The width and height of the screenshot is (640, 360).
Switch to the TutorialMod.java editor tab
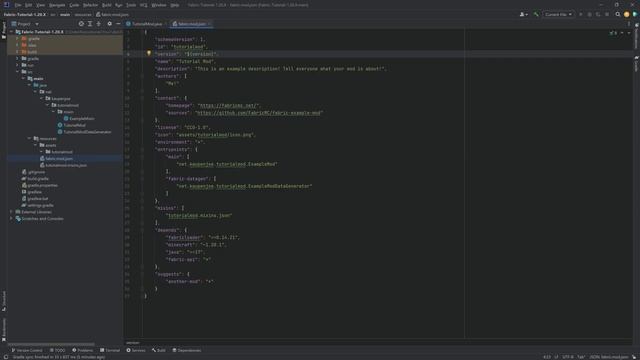144,24
